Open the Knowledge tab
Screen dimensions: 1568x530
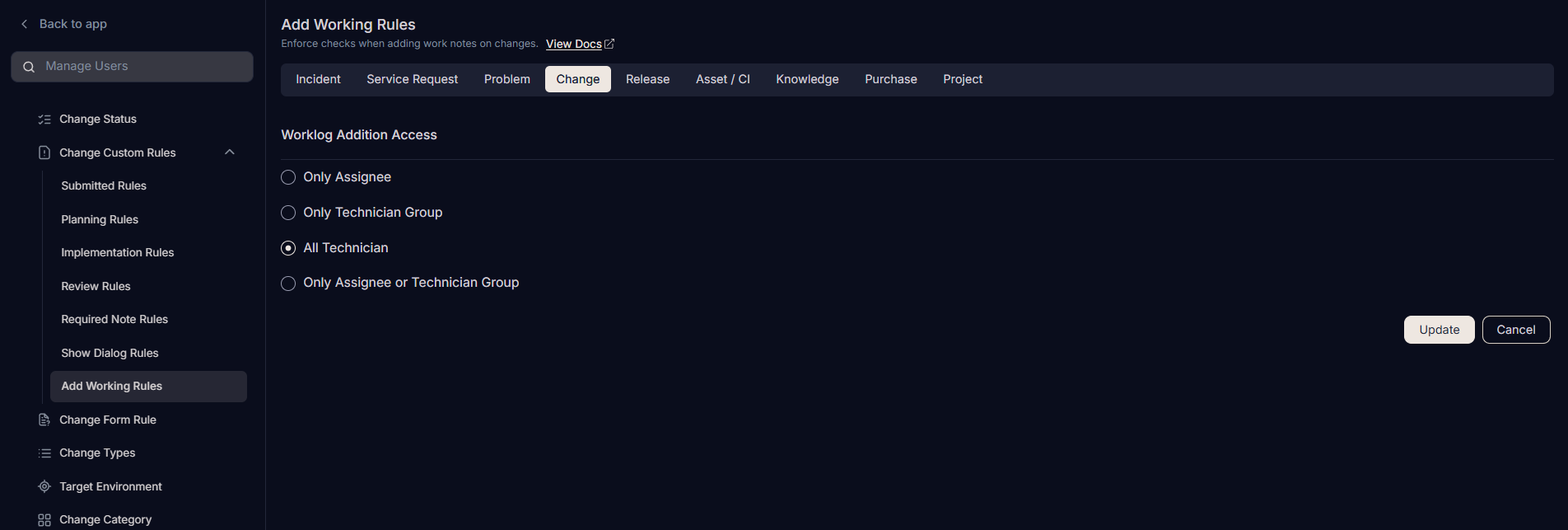click(x=807, y=79)
